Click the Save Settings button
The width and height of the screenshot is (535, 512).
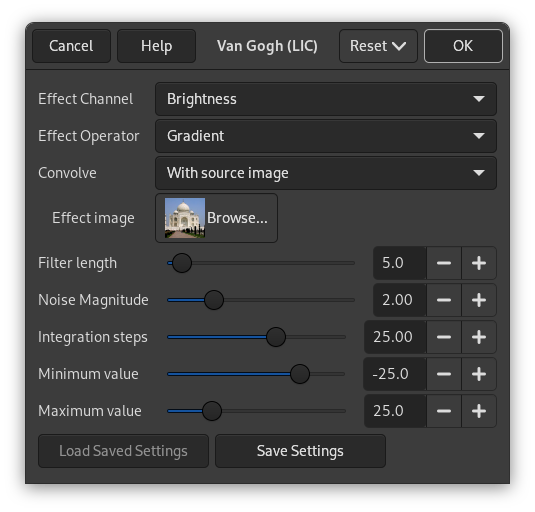[300, 451]
